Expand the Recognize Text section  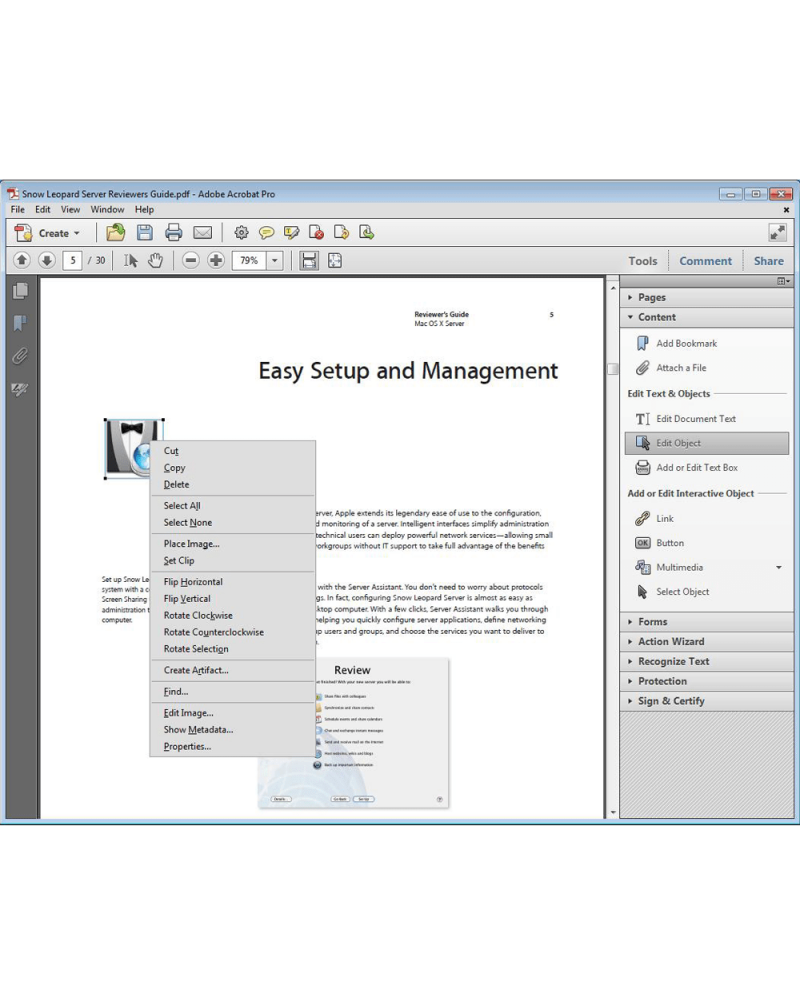click(x=706, y=661)
